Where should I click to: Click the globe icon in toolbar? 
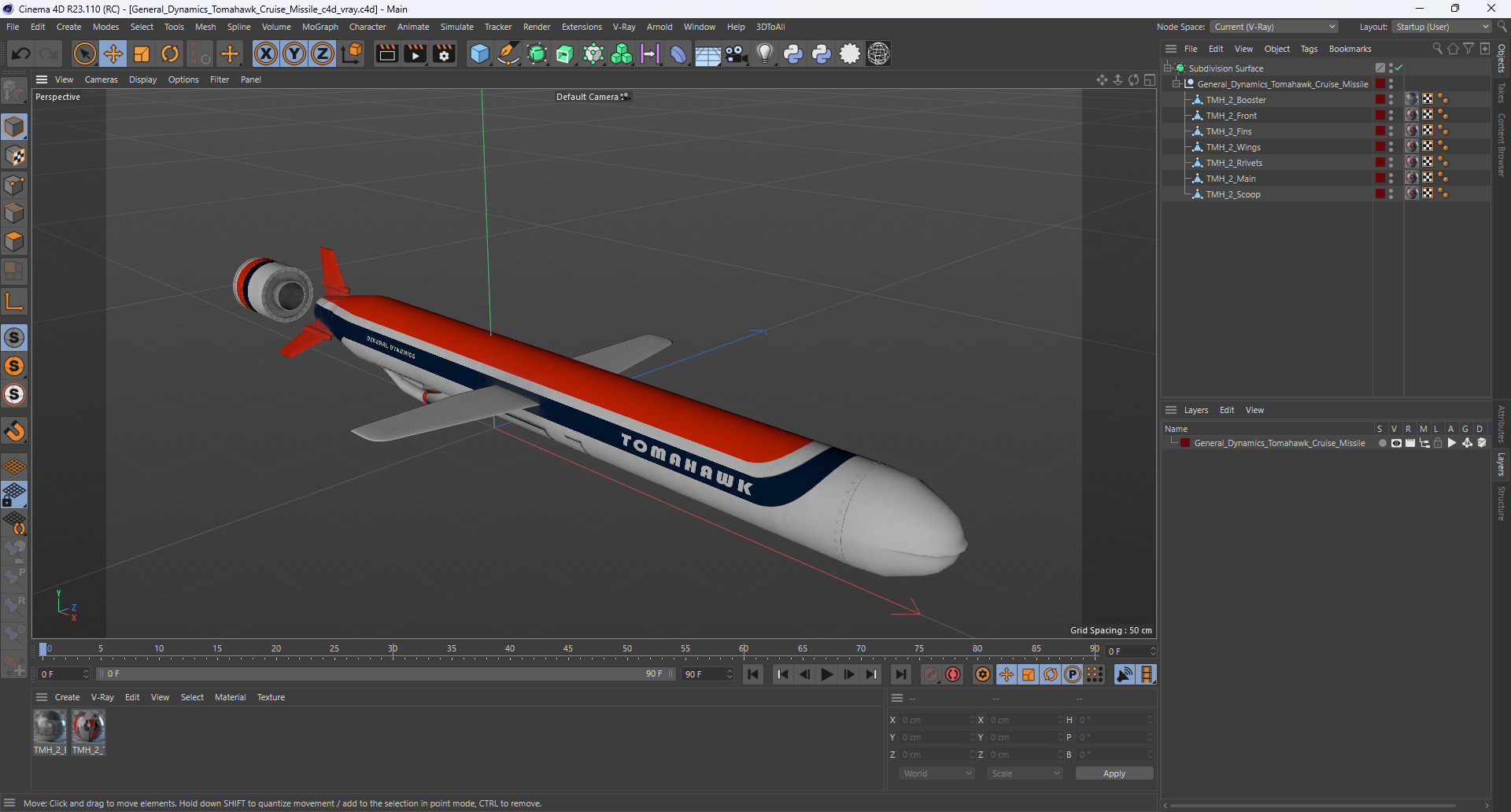pos(878,54)
